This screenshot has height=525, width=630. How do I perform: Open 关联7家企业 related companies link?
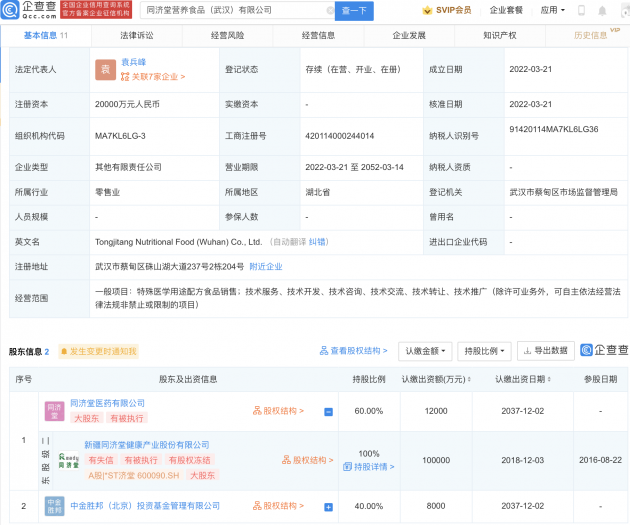point(153,77)
